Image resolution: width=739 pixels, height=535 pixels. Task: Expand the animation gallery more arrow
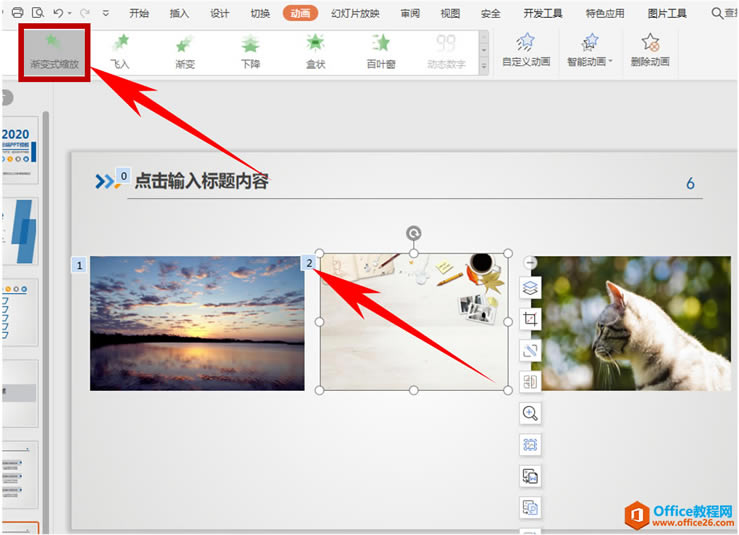(484, 66)
